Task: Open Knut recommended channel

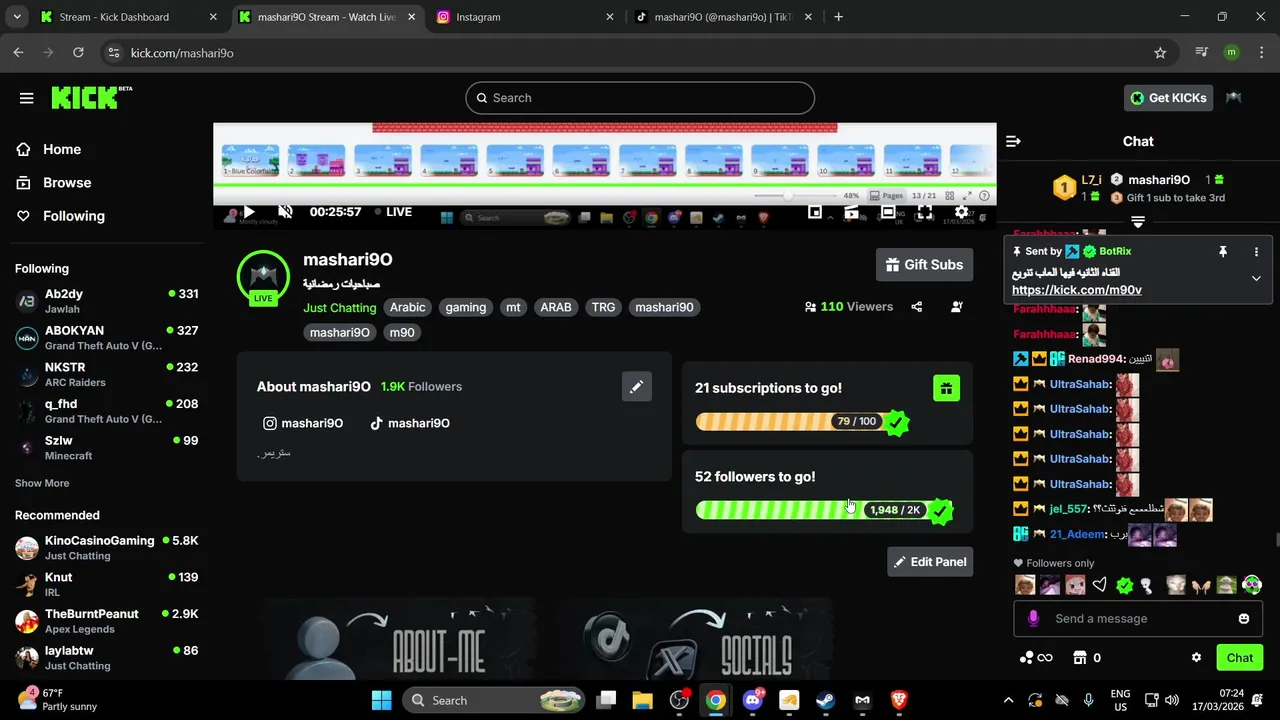Action: click(x=106, y=584)
